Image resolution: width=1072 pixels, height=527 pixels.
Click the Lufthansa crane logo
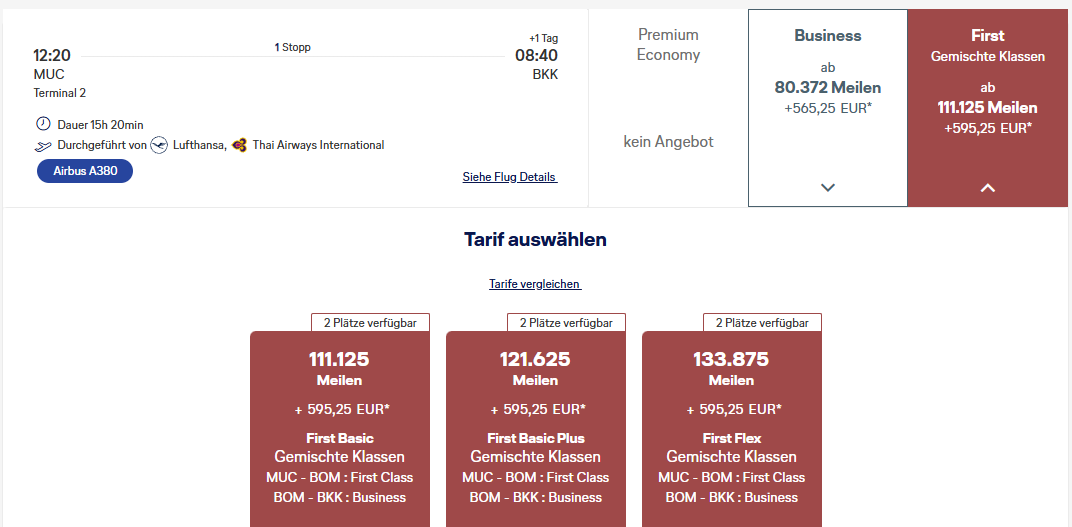(160, 145)
